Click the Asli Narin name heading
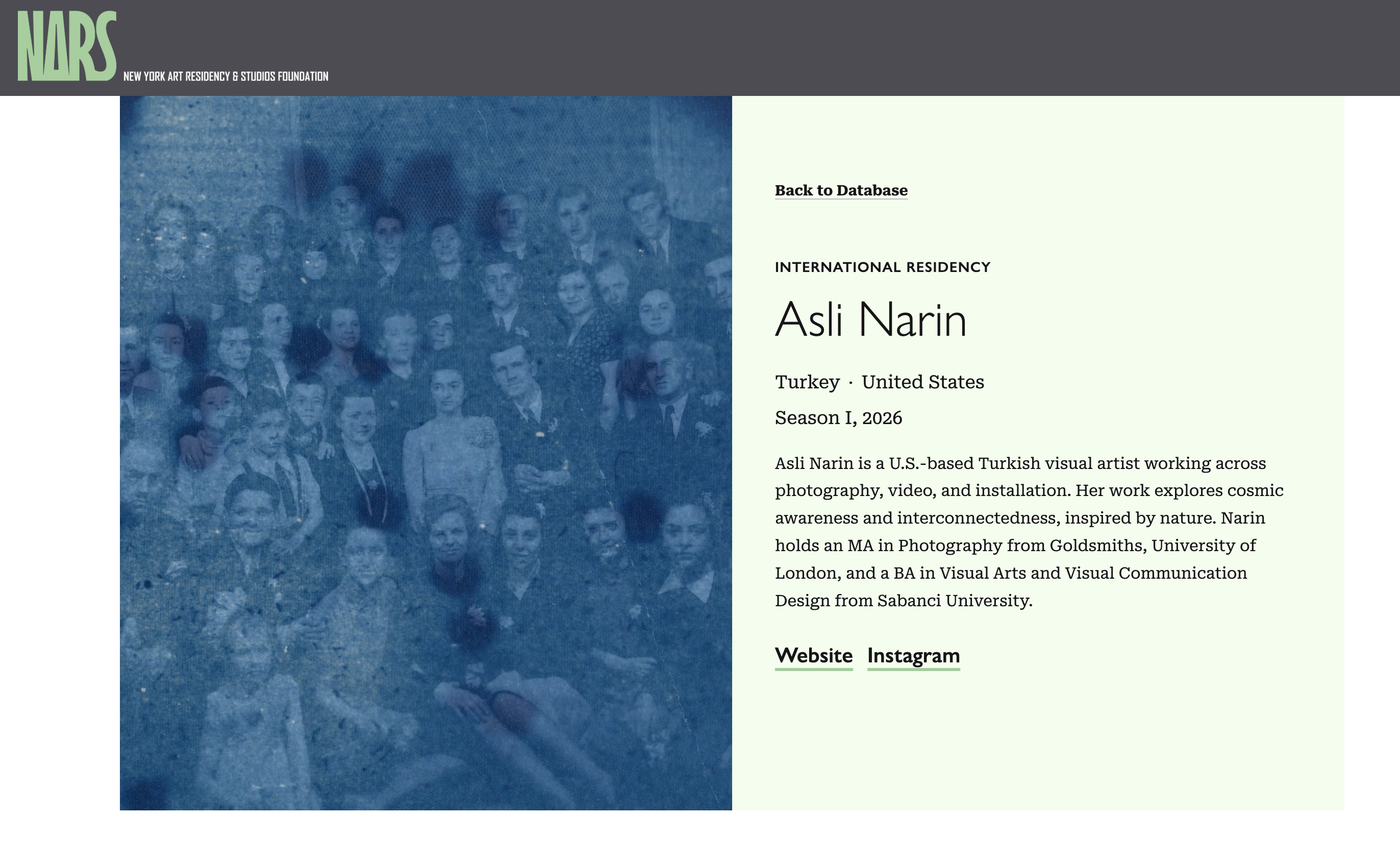Viewport: 1400px width, 841px height. (870, 319)
